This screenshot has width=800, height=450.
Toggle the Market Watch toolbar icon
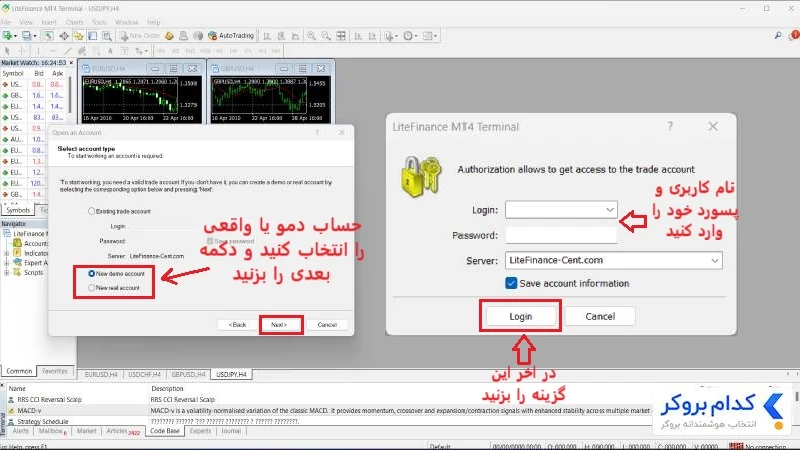tap(48, 36)
